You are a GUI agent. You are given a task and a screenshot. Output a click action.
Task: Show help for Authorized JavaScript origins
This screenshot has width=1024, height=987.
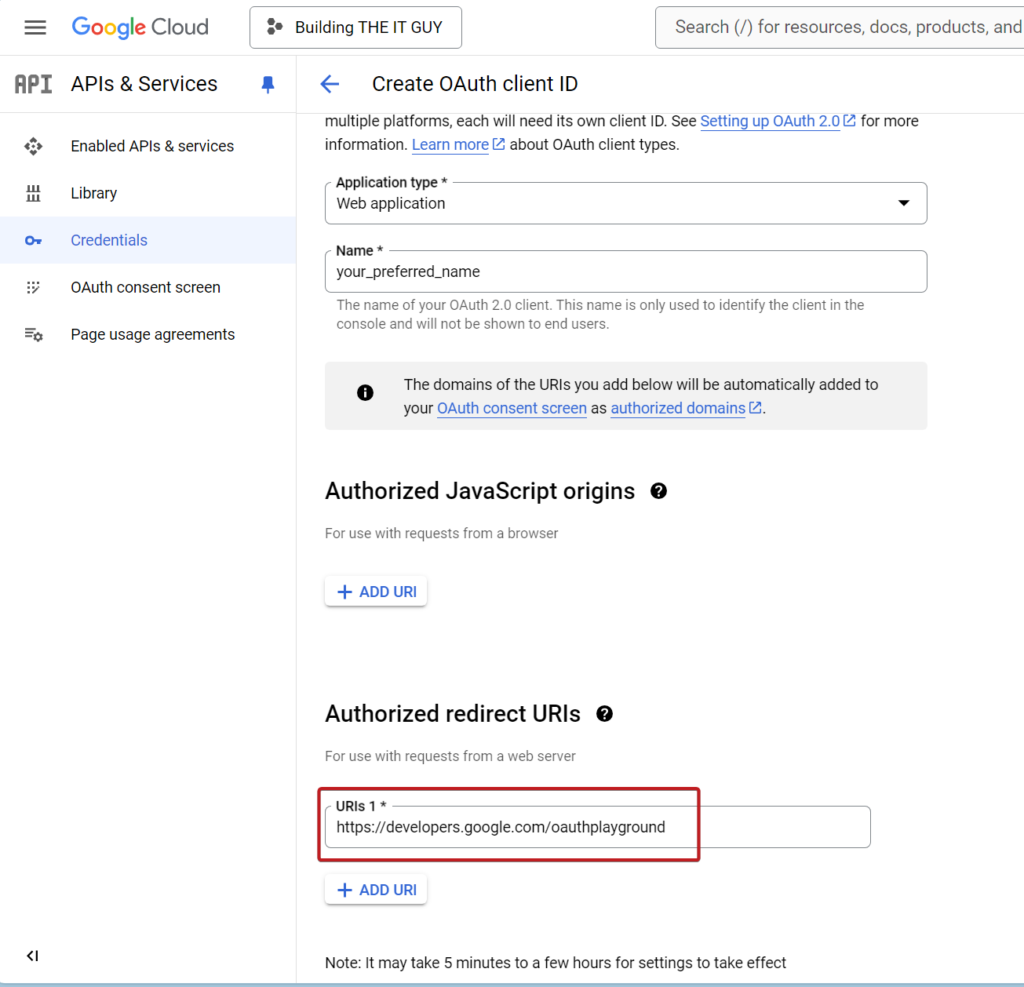658,491
